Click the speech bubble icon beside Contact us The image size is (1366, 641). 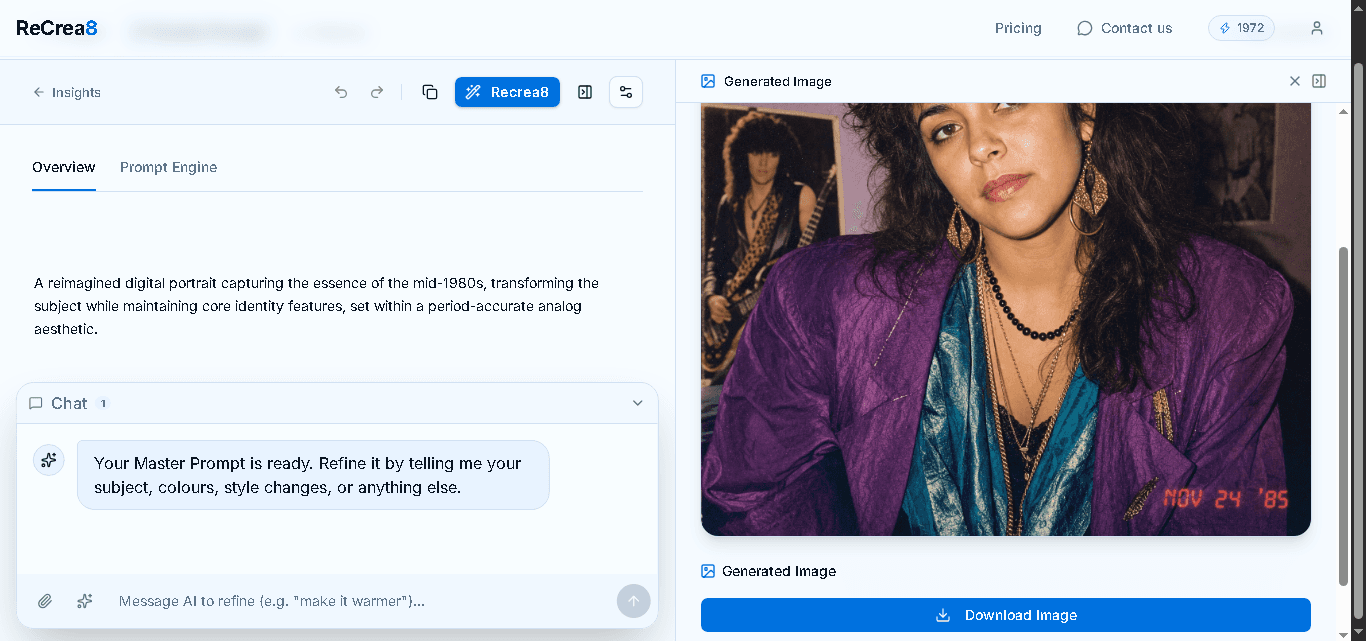pos(1084,28)
